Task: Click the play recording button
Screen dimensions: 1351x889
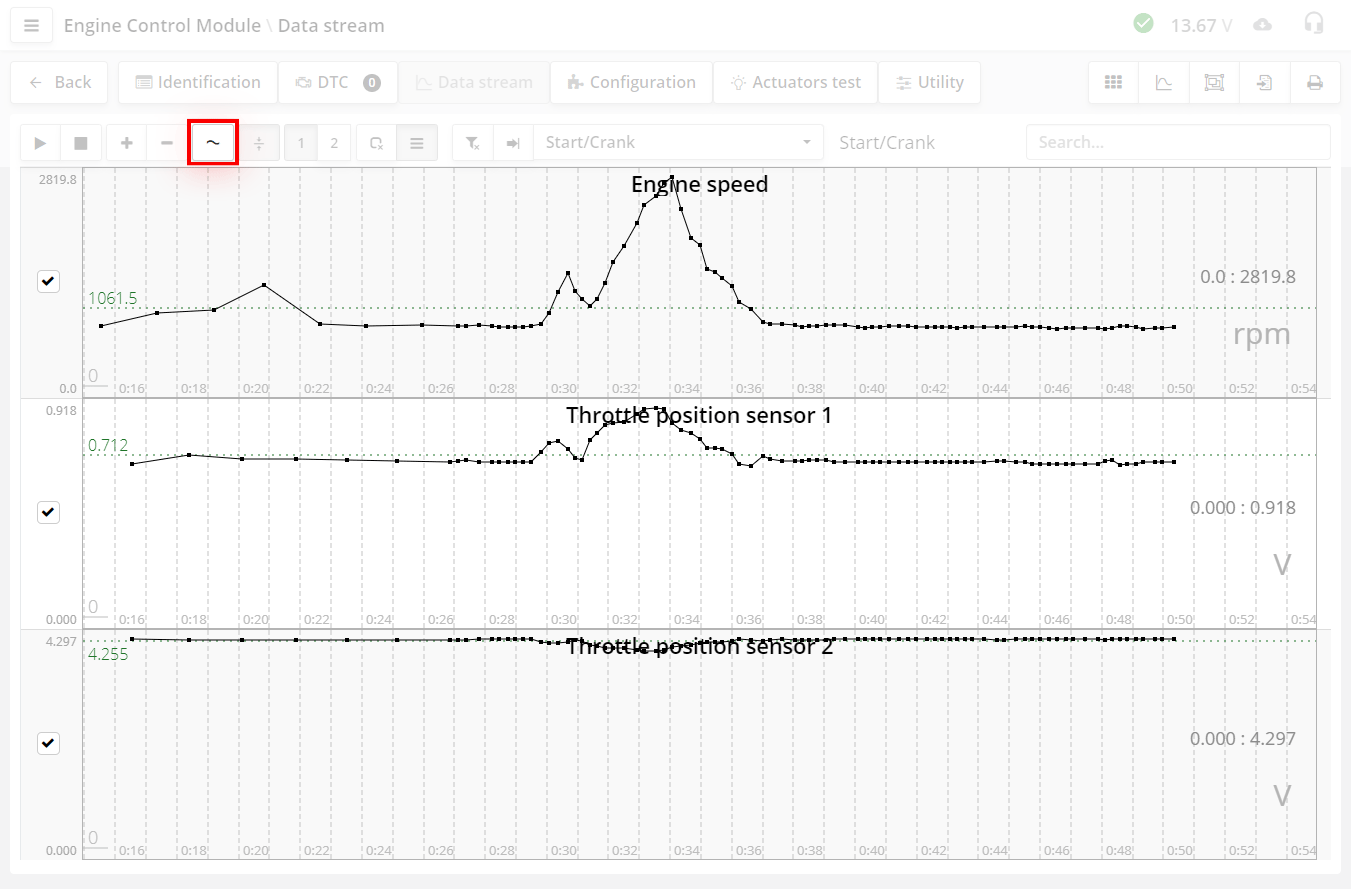Action: click(x=40, y=143)
